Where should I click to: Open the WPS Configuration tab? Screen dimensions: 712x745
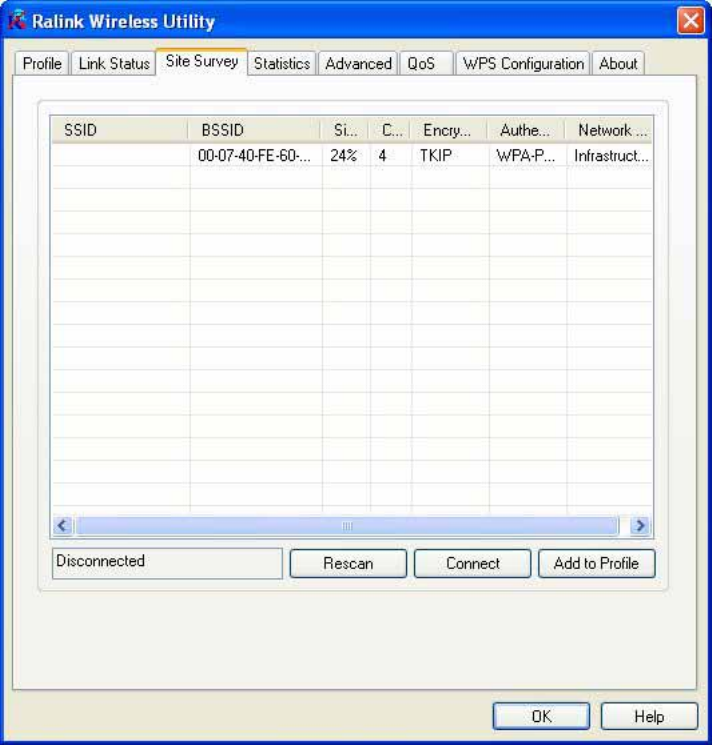click(x=523, y=64)
